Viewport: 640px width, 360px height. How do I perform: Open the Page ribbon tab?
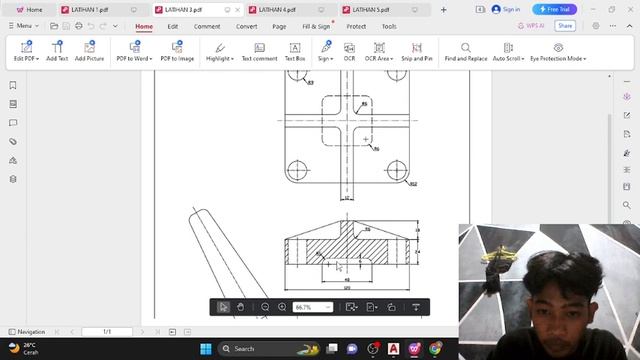pos(279,27)
